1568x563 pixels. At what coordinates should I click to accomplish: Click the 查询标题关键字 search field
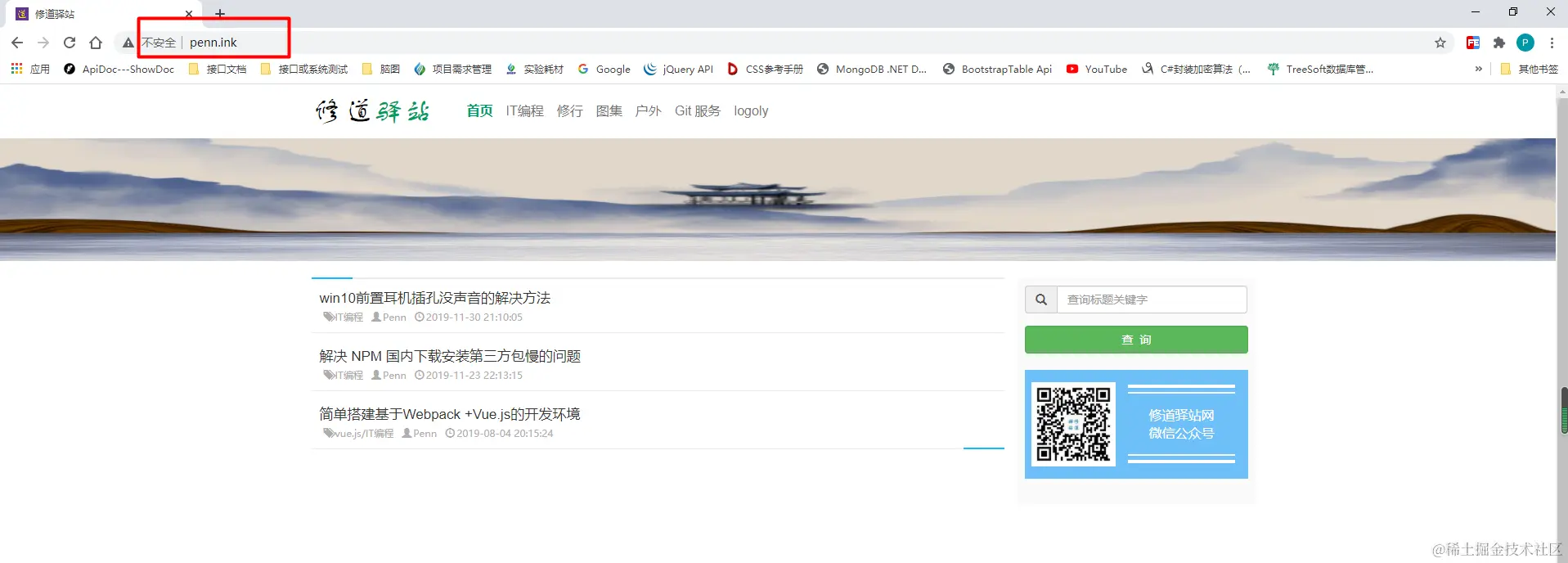pos(1152,300)
